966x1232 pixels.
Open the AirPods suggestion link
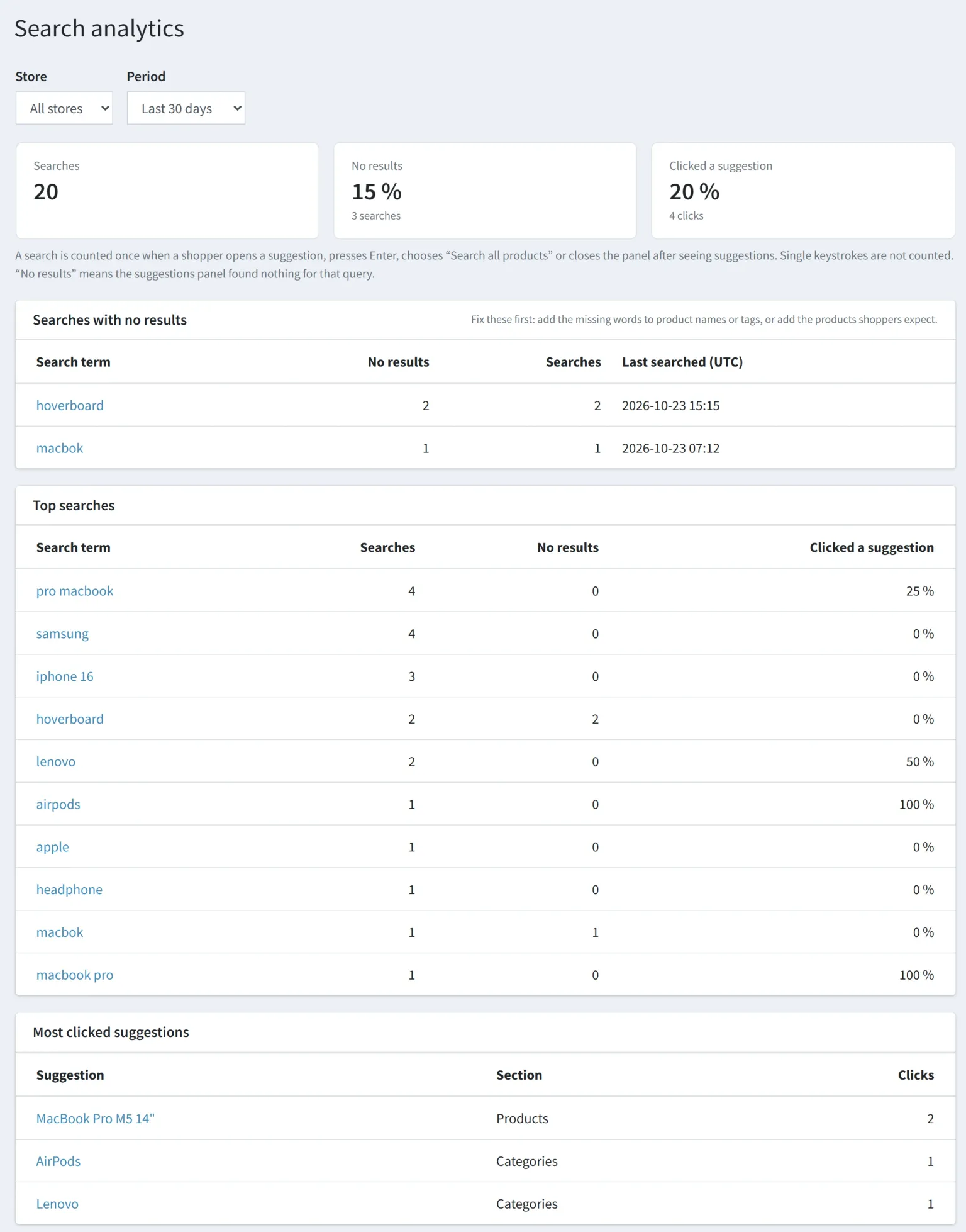[x=58, y=1162]
